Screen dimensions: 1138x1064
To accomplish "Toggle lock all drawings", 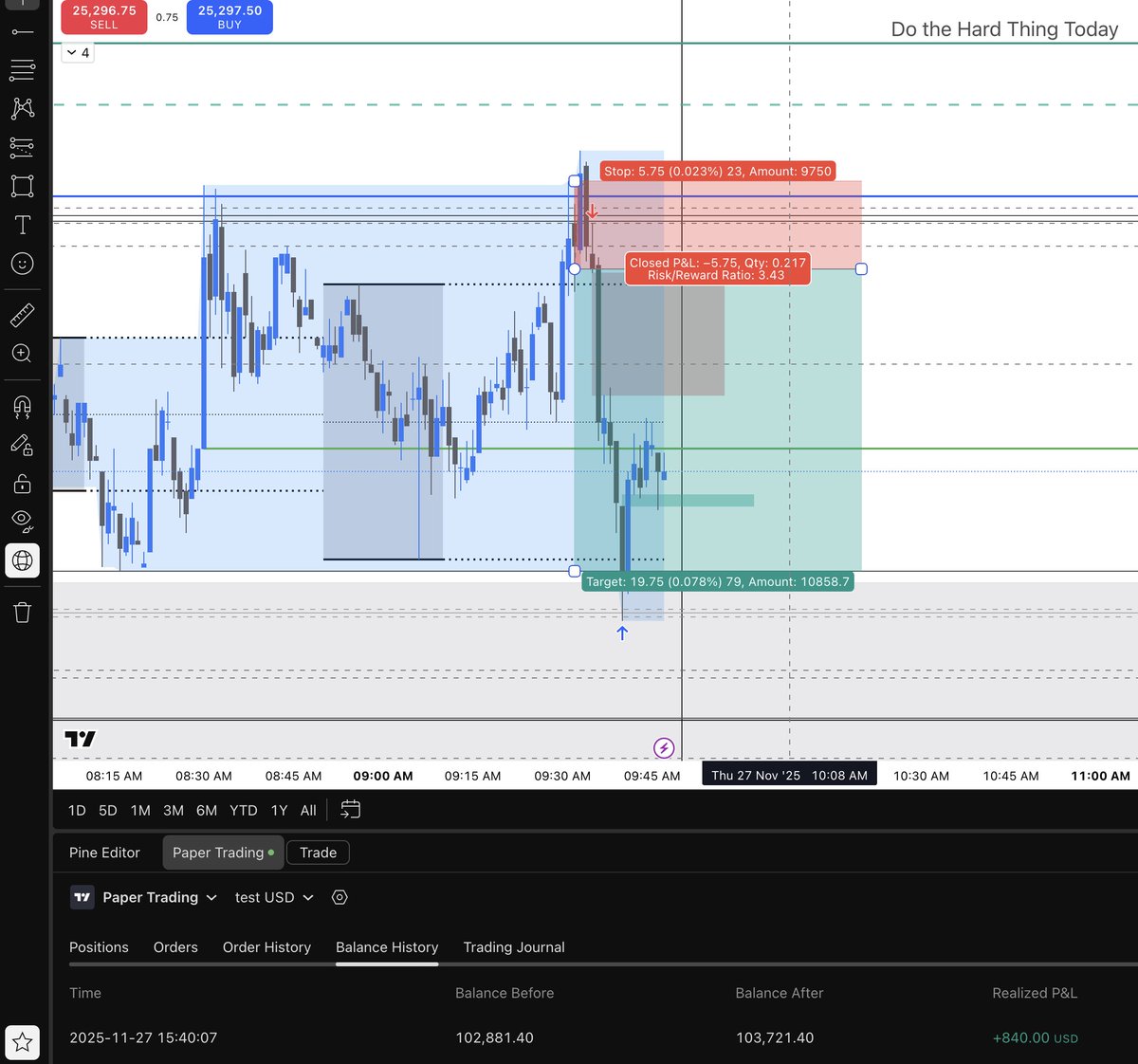I will (x=22, y=483).
